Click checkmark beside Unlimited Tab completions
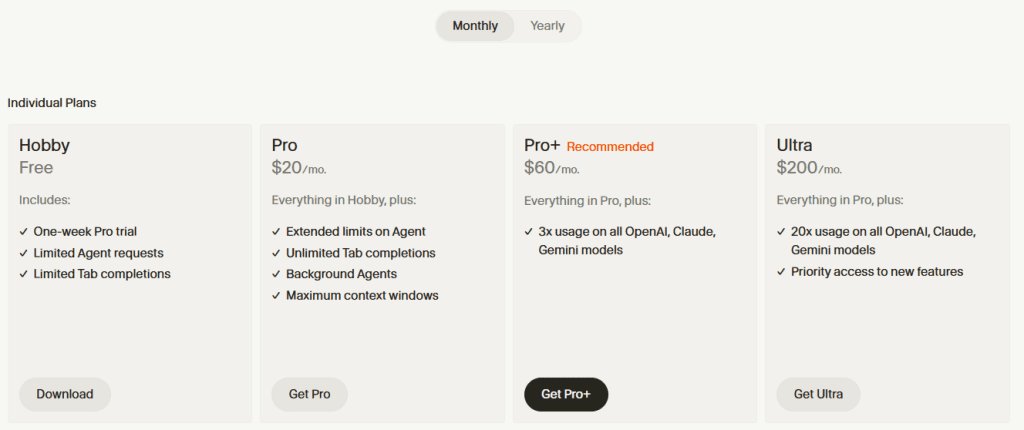The width and height of the screenshot is (1024, 430). (276, 253)
